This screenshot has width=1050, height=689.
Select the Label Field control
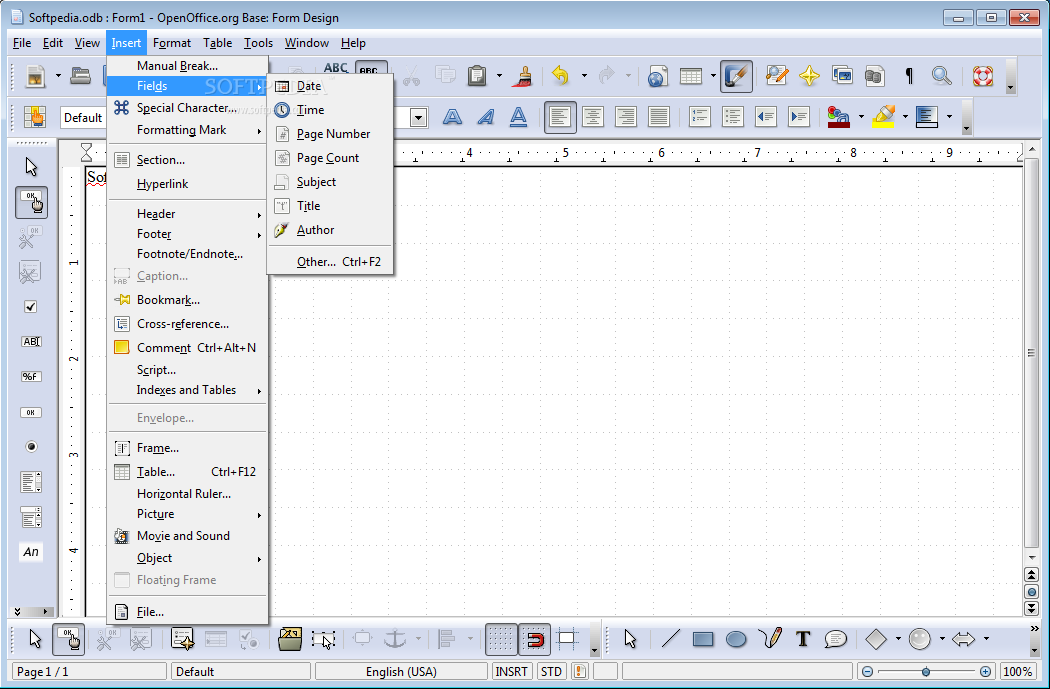pyautogui.click(x=31, y=552)
